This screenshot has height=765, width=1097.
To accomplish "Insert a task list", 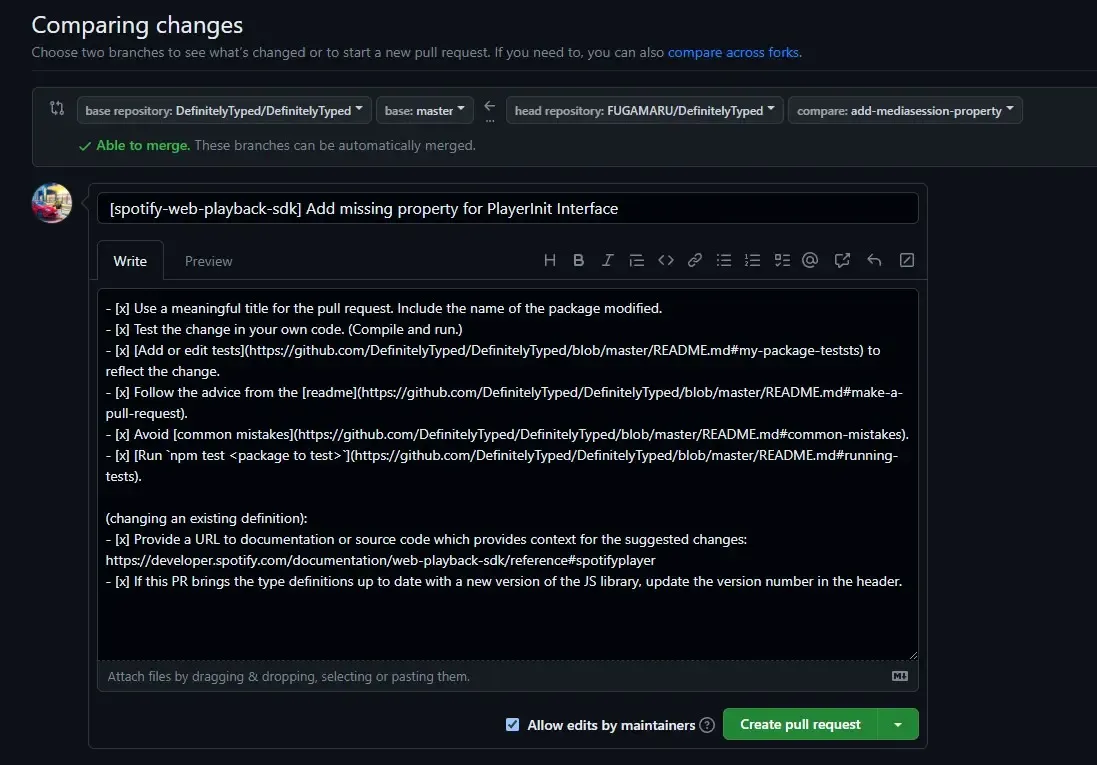I will (782, 260).
